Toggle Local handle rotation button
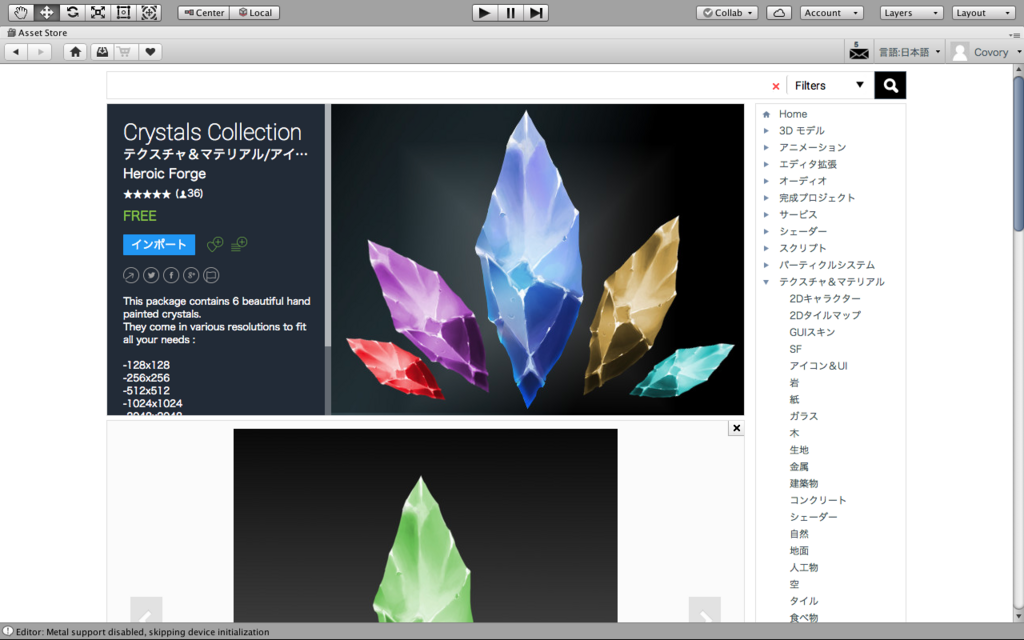Viewport: 1024px width, 640px height. tap(255, 12)
